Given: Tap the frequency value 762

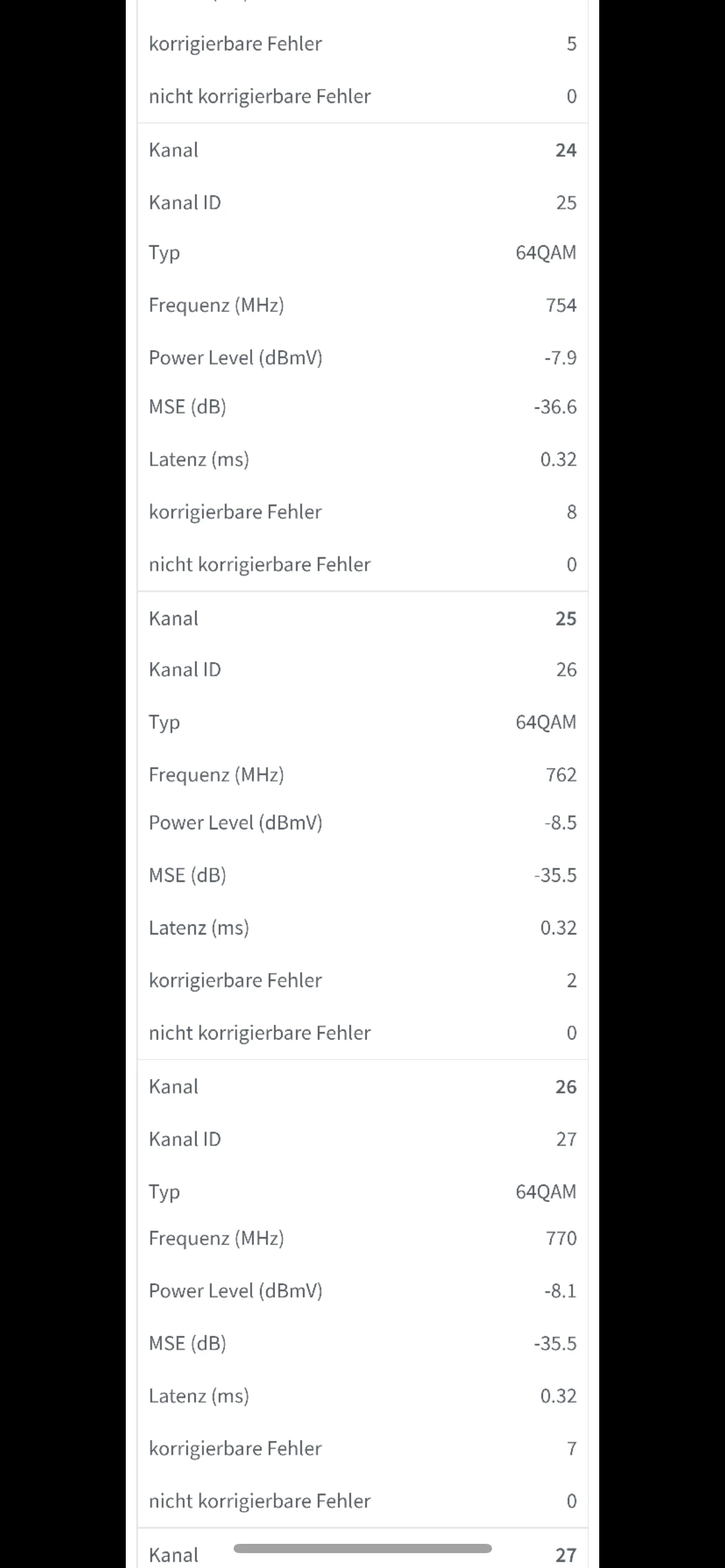Looking at the screenshot, I should [x=561, y=775].
